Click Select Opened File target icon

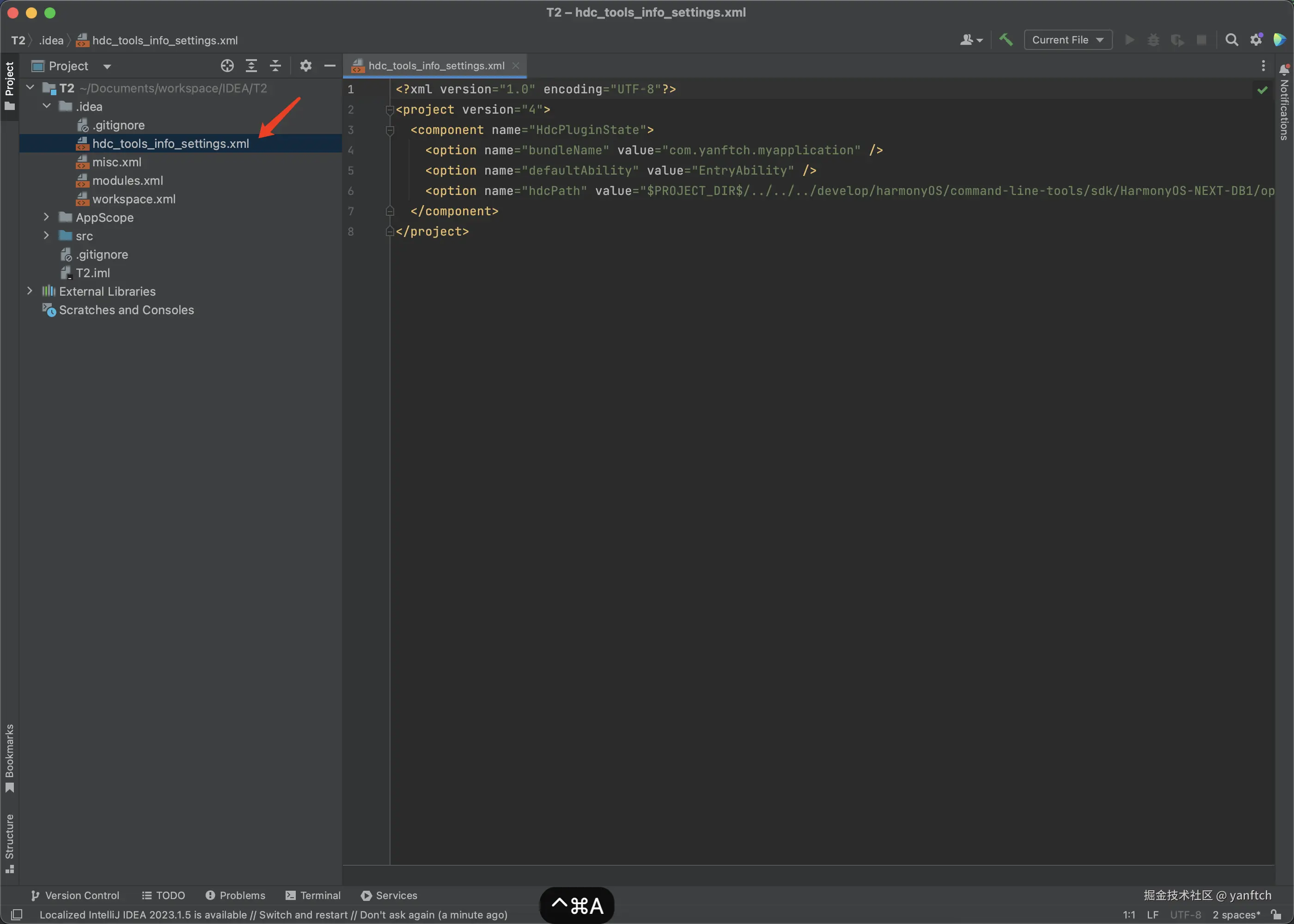coord(227,66)
